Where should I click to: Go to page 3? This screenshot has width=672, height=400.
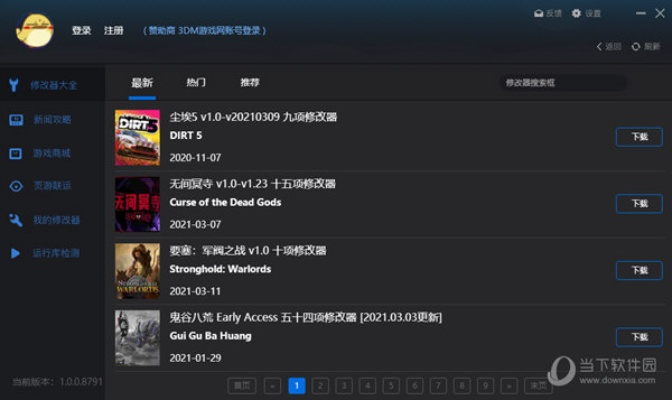[x=344, y=386]
